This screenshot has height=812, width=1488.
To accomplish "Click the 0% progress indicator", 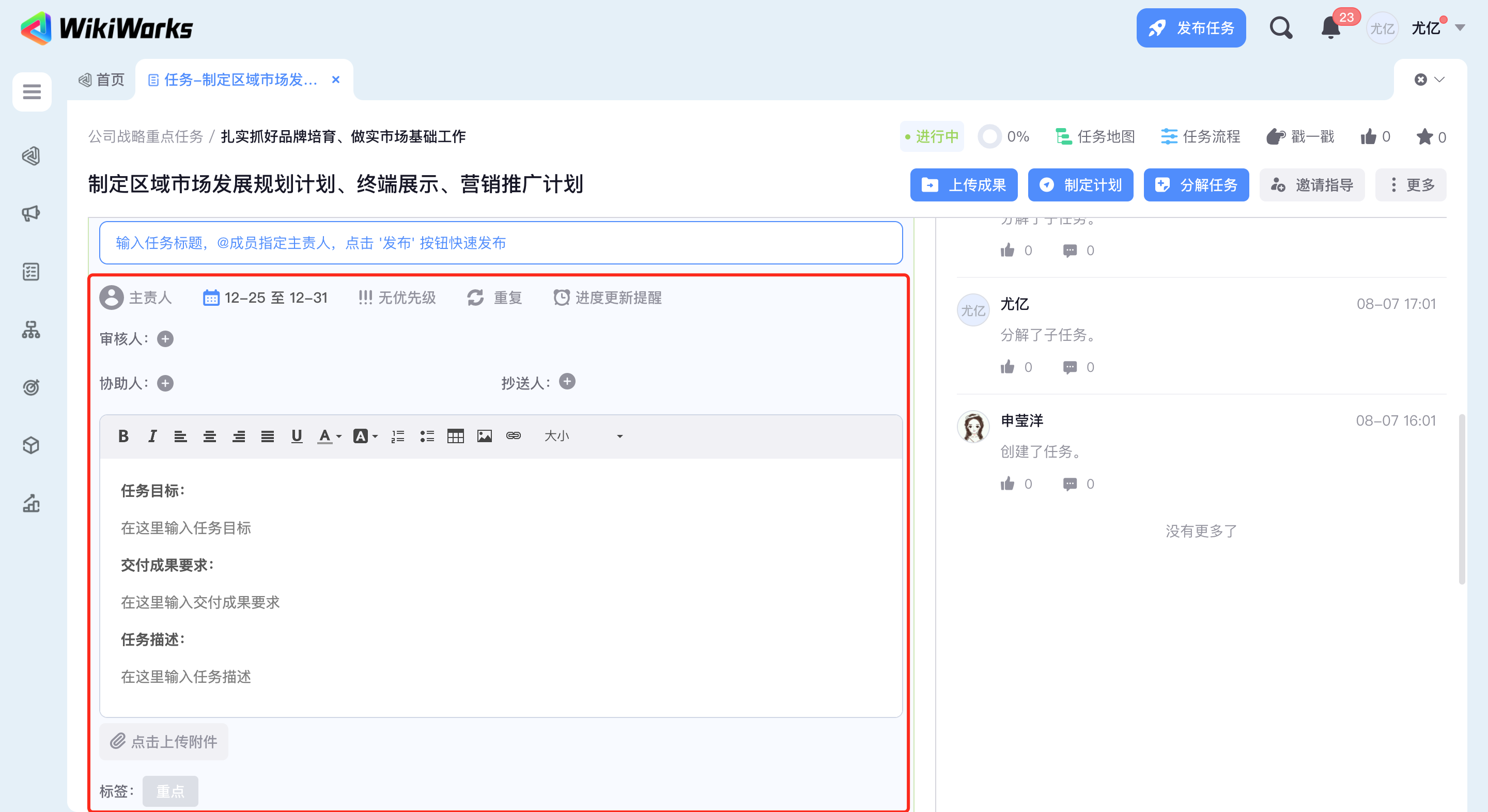I will [1004, 137].
